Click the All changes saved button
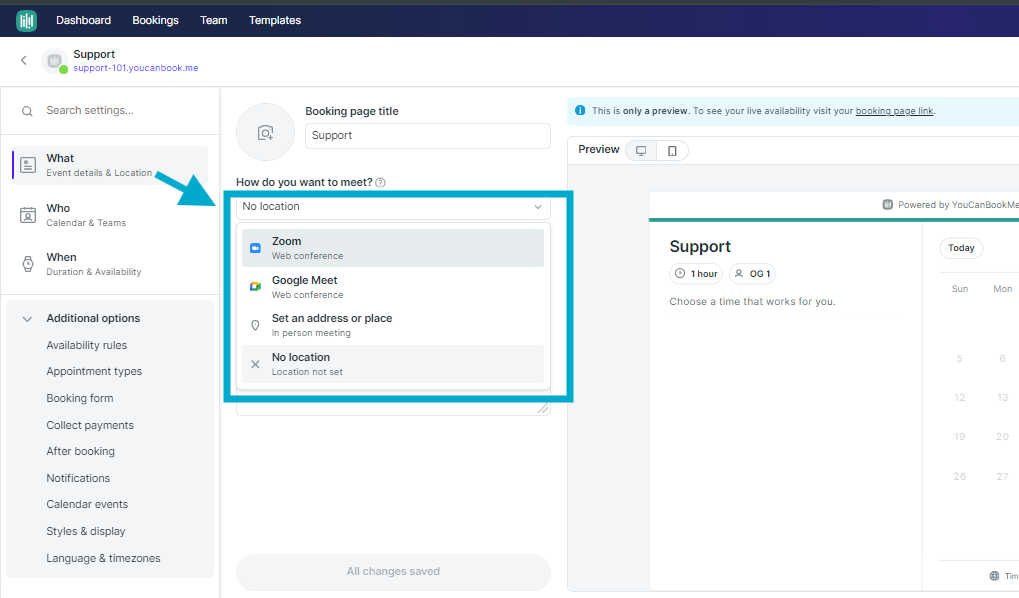The height and width of the screenshot is (598, 1019). pyautogui.click(x=393, y=571)
